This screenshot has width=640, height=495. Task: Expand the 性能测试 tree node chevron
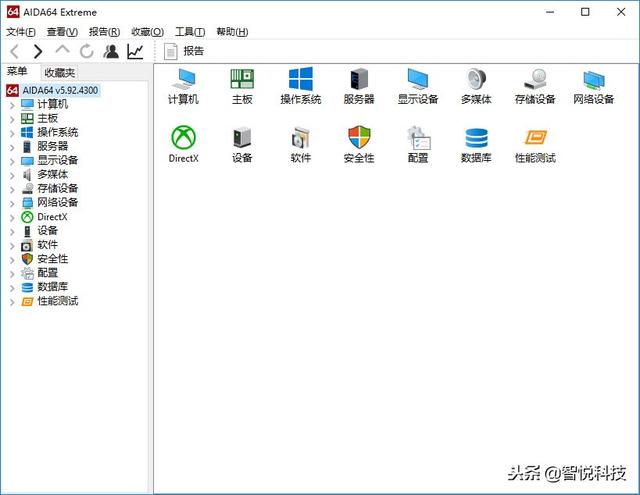coord(12,302)
